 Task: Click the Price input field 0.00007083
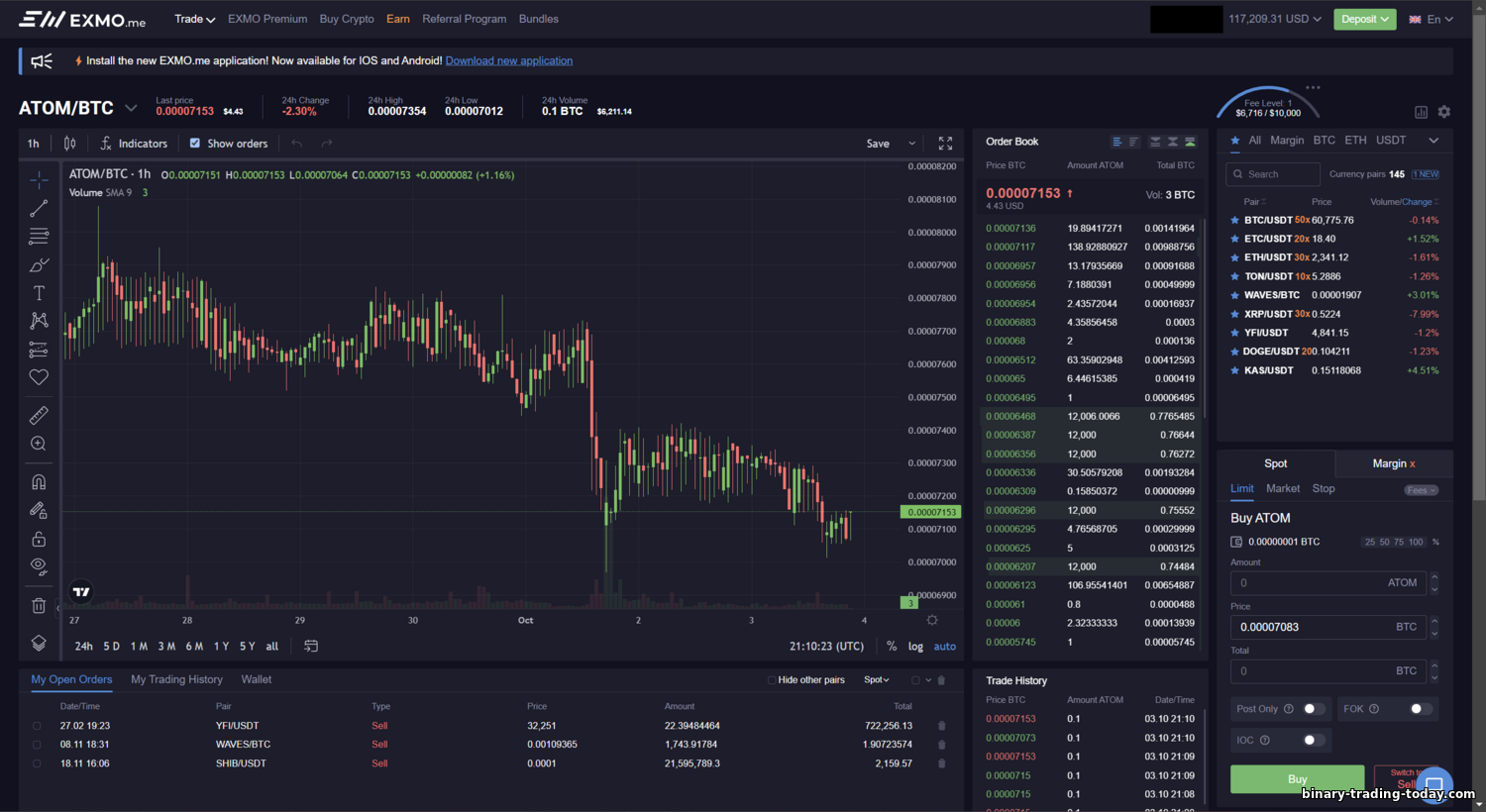pos(1328,627)
